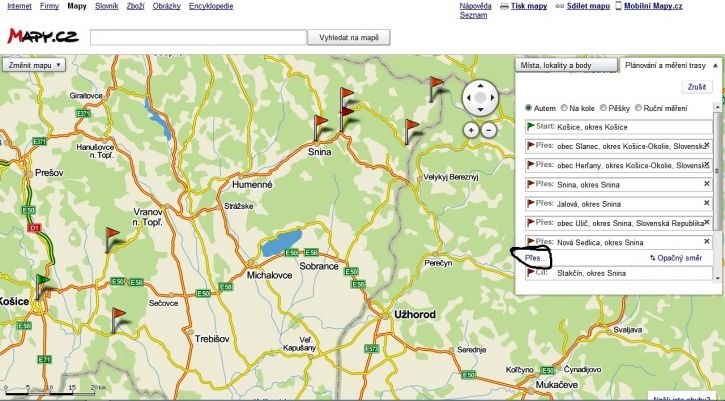Open the Nápověda link
The image size is (725, 401).
(x=475, y=6)
